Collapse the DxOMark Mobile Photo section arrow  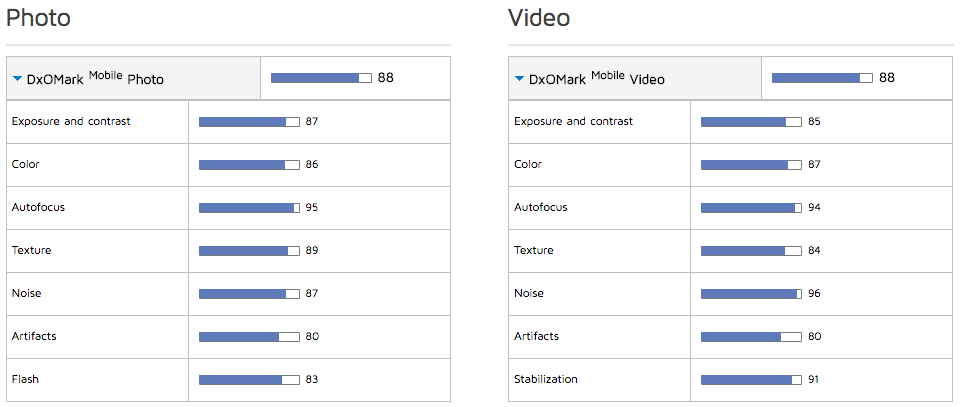pyautogui.click(x=17, y=78)
